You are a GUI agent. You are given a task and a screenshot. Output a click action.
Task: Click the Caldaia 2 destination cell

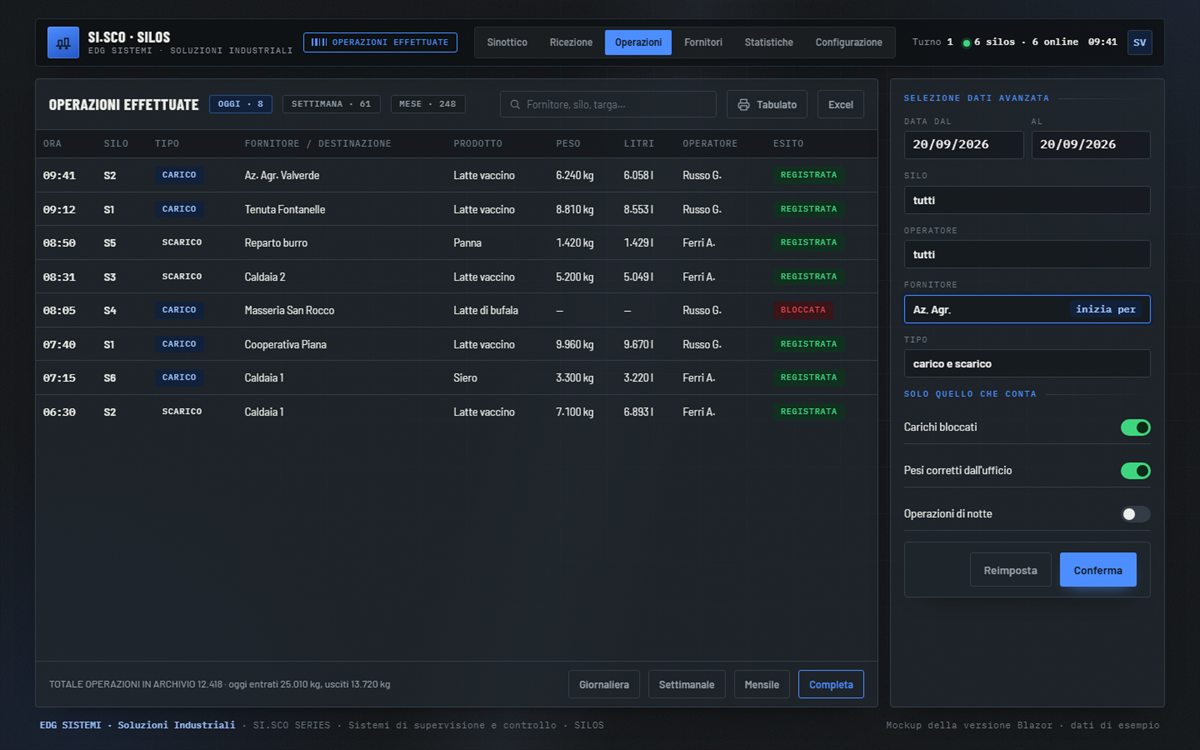point(265,277)
